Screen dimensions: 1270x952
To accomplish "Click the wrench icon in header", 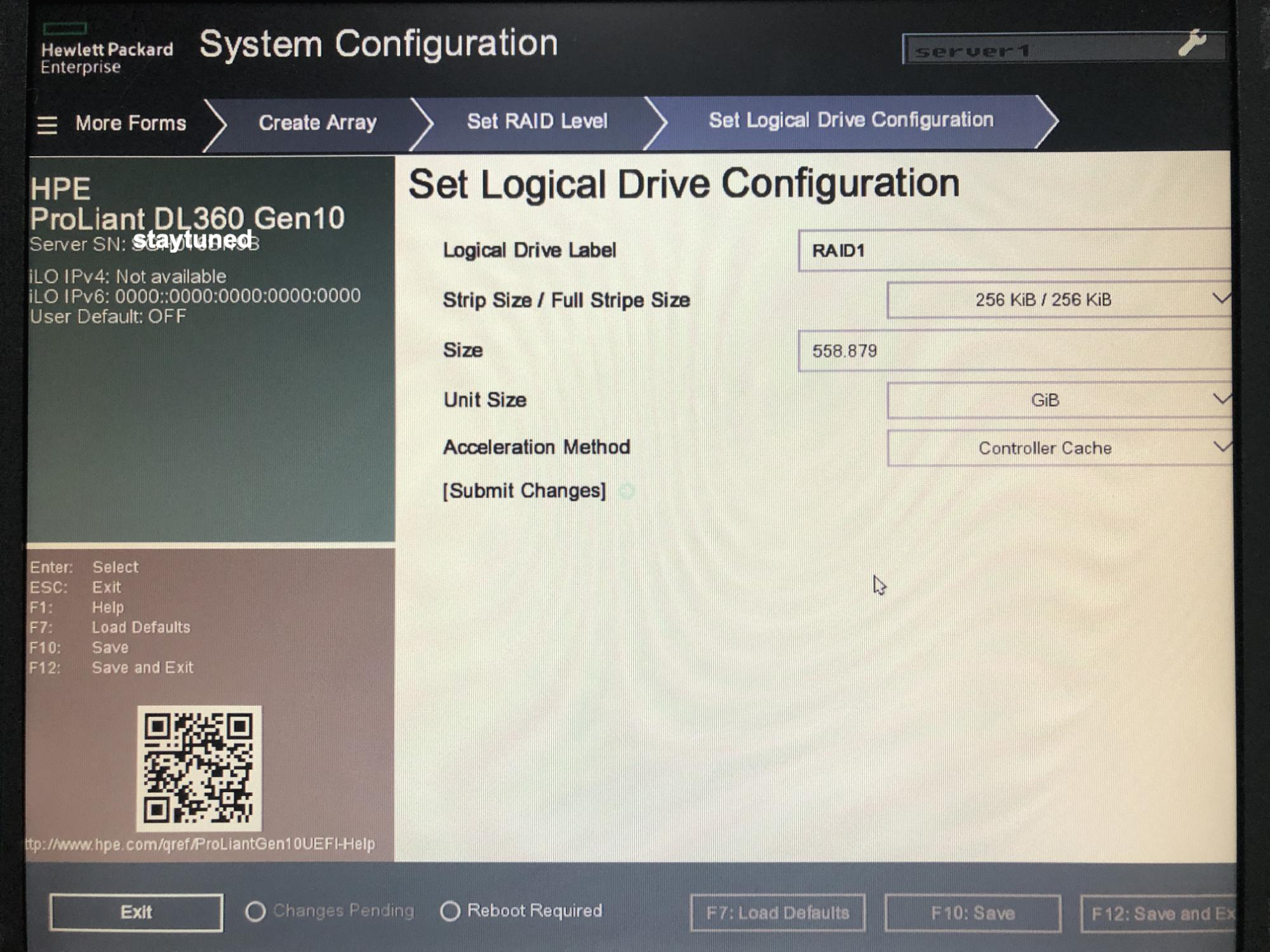I will click(x=1191, y=44).
